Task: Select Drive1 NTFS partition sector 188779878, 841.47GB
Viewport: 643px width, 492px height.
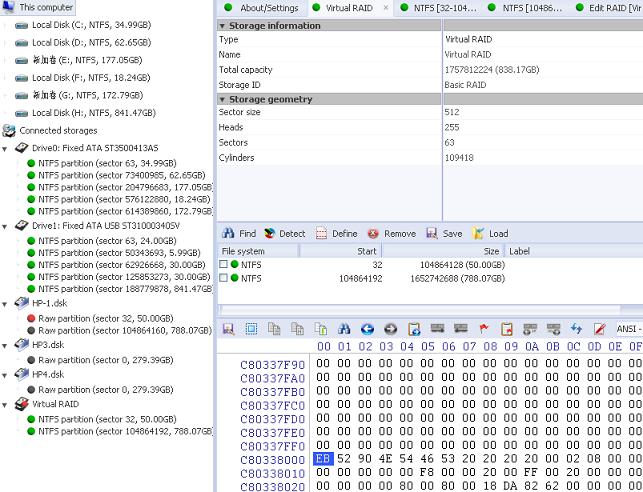Action: 125,289
